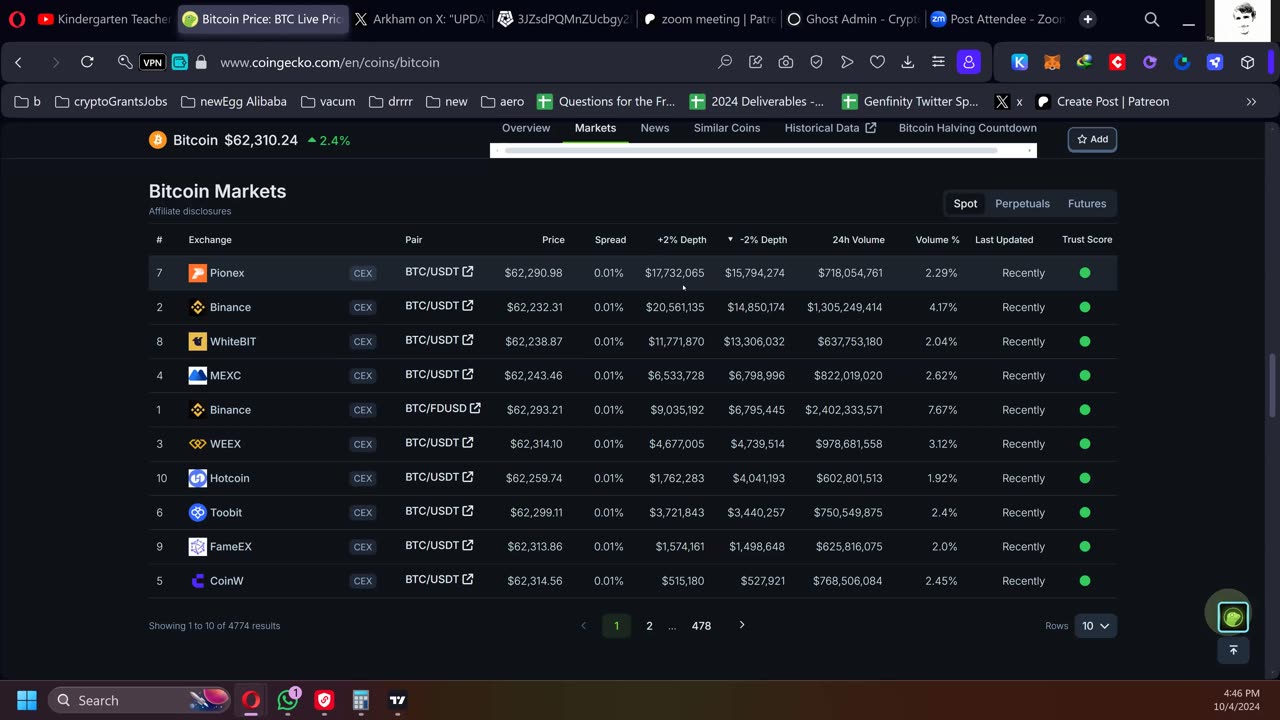Open the green CoinGecko floating widget
1280x720 pixels.
[1233, 618]
